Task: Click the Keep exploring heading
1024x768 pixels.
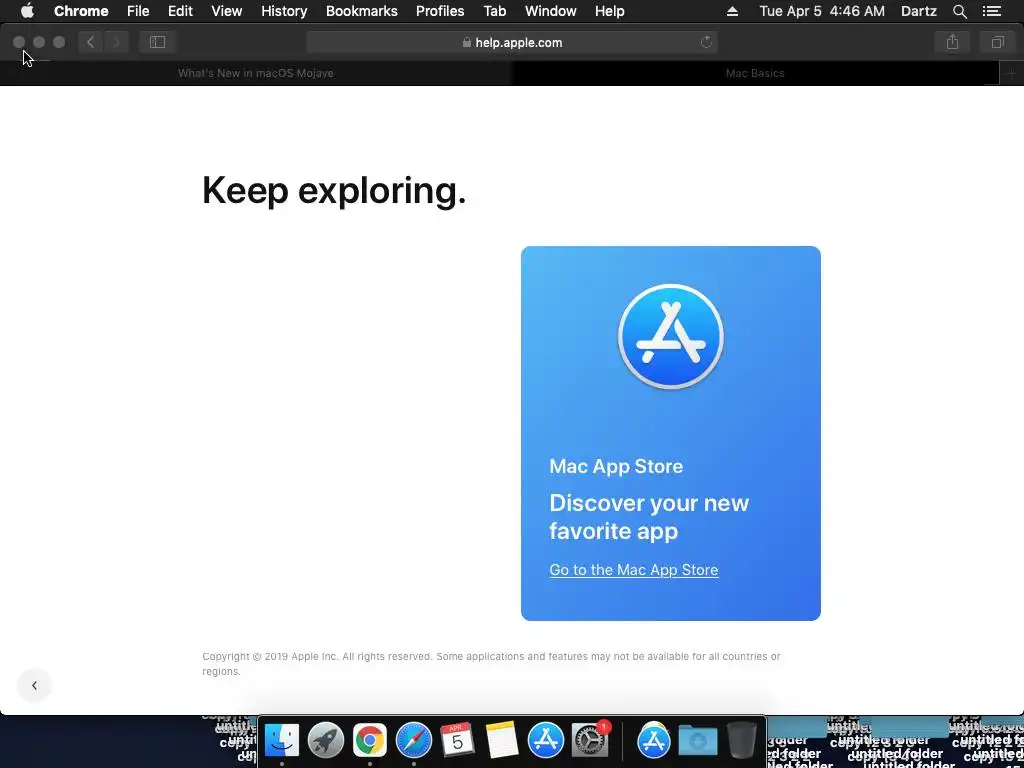Action: (334, 191)
